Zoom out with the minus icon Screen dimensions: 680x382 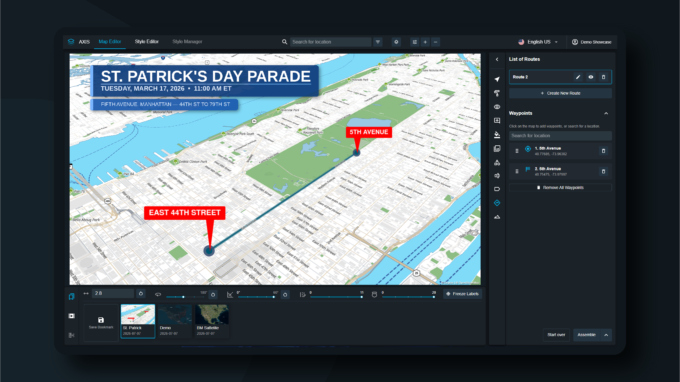coord(435,42)
